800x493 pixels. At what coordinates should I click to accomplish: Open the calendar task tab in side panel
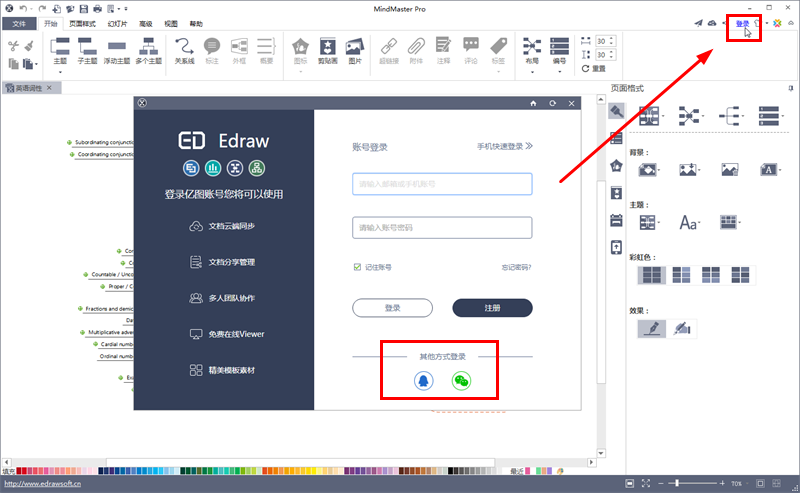click(616, 220)
